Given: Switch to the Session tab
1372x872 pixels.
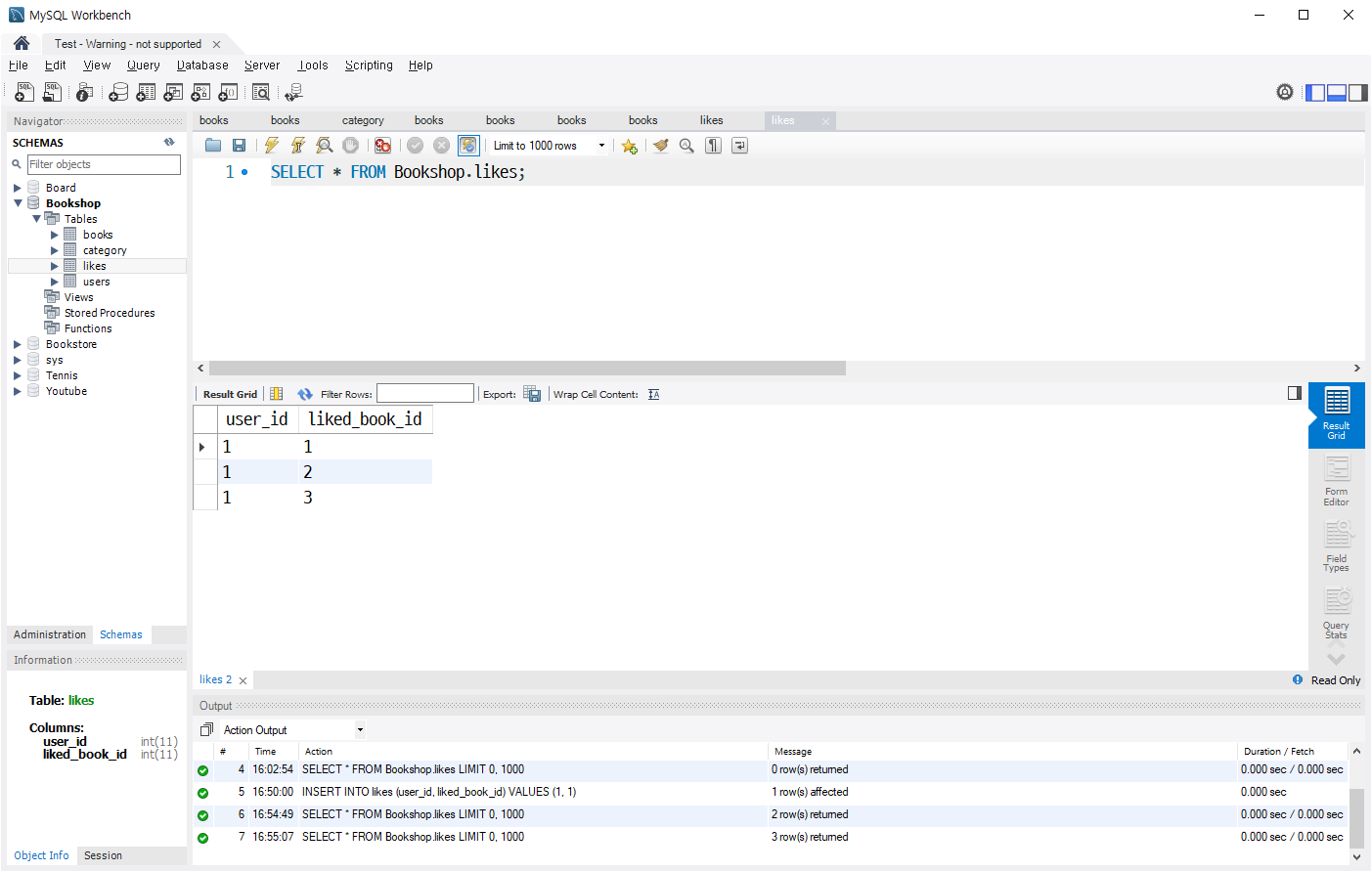Looking at the screenshot, I should tap(103, 855).
